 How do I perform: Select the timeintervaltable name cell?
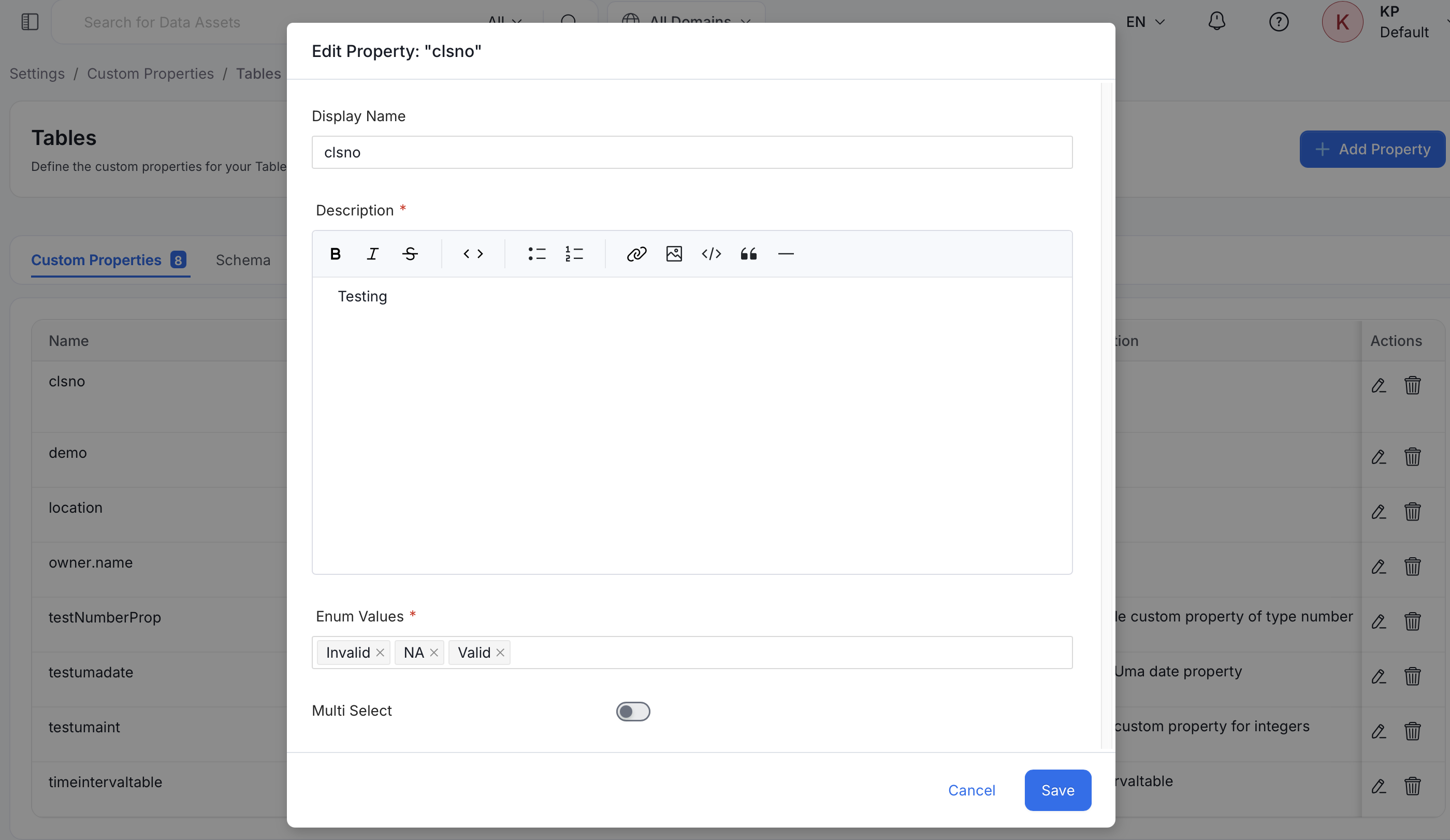pos(105,782)
